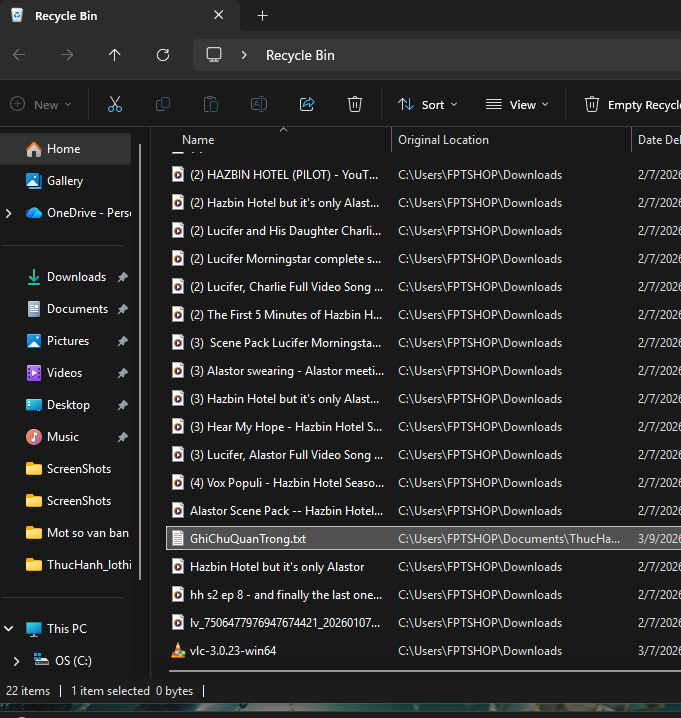Screen dimensions: 681x718
Task: Open Documents in the sidebar
Action: pyautogui.click(x=65, y=309)
